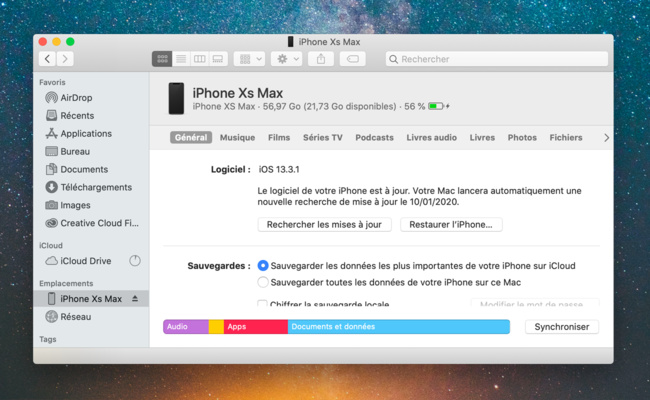Image resolution: width=650 pixels, height=400 pixels.
Task: Switch to the Podcasts tab
Action: [374, 138]
